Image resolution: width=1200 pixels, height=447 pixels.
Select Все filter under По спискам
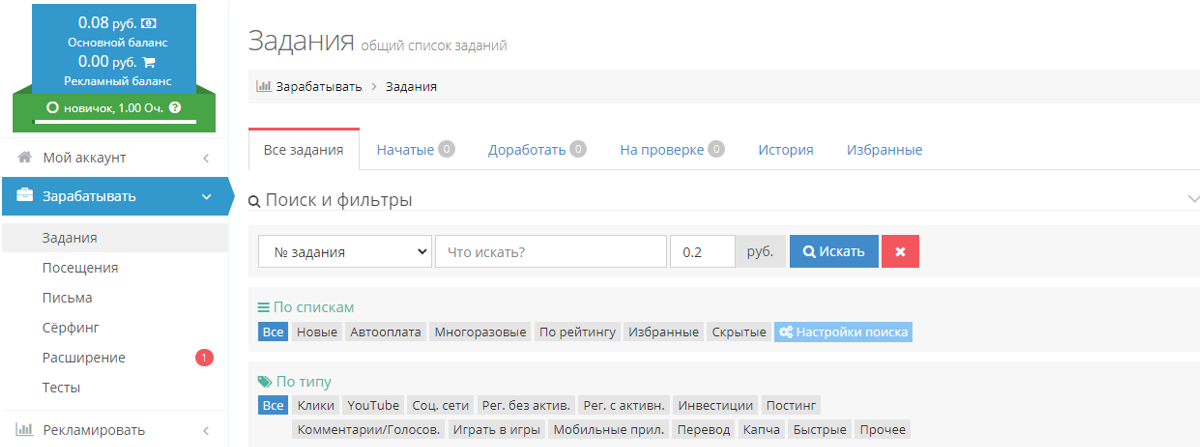tap(273, 332)
